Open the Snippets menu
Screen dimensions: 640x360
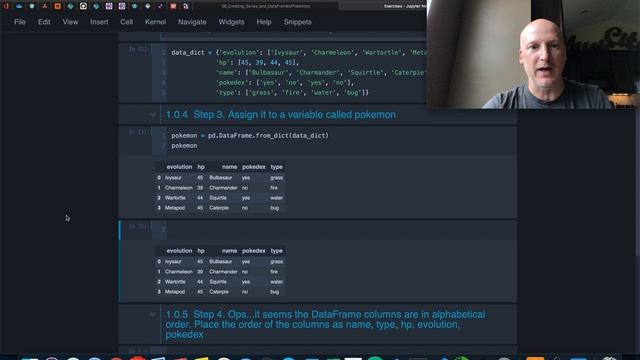(298, 22)
